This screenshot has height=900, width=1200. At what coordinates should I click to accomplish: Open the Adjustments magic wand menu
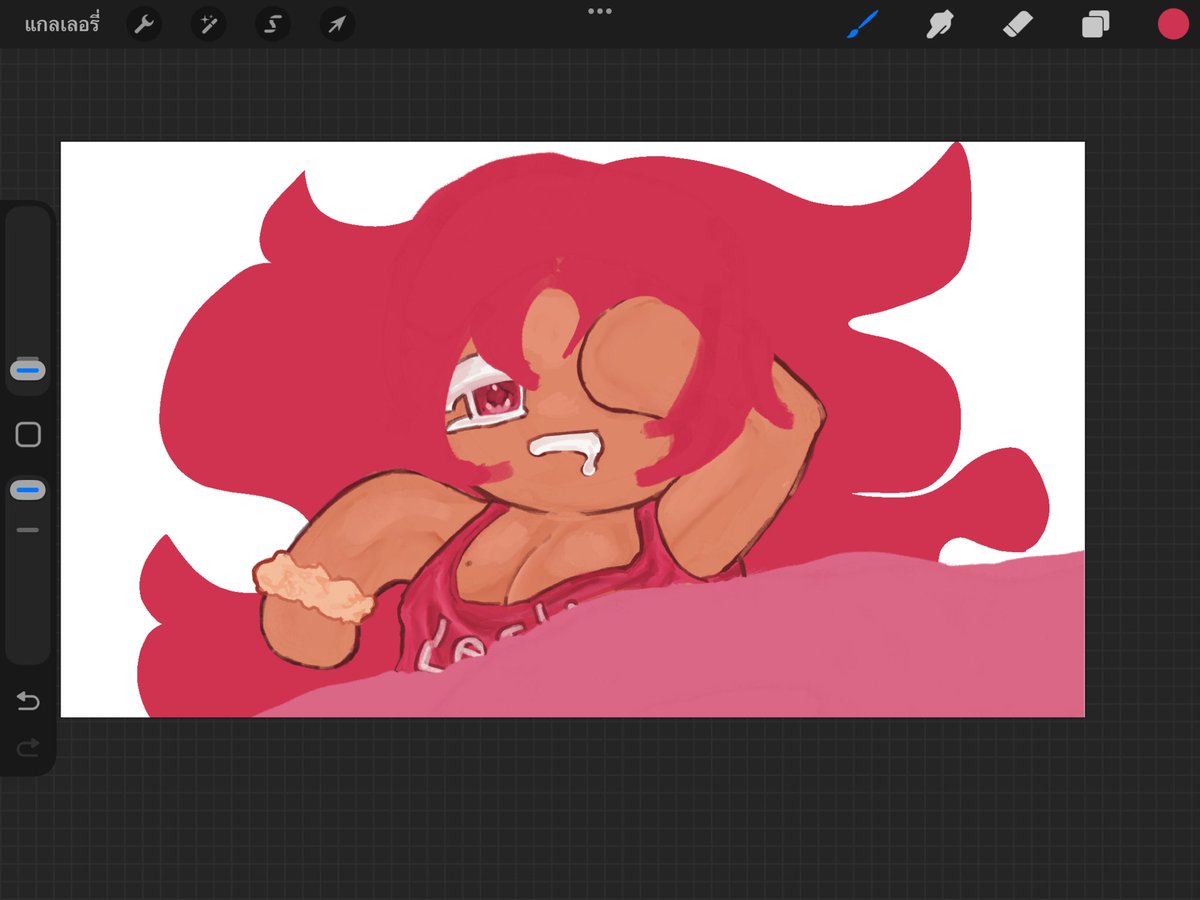point(209,24)
